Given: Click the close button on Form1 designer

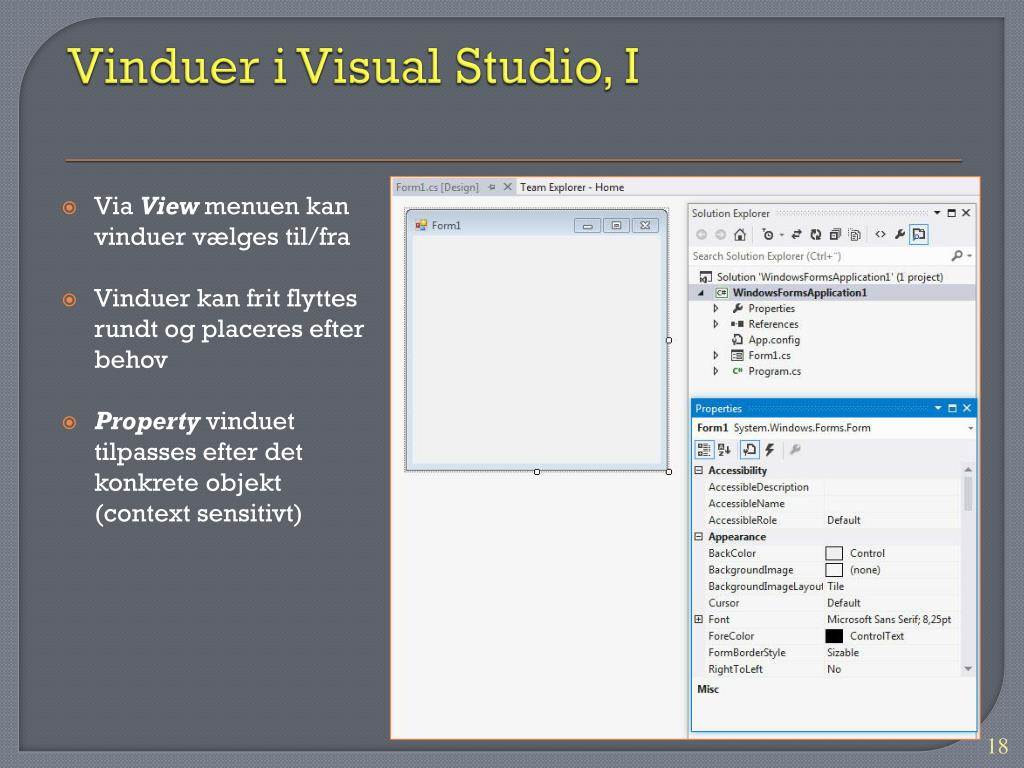Looking at the screenshot, I should coord(645,226).
